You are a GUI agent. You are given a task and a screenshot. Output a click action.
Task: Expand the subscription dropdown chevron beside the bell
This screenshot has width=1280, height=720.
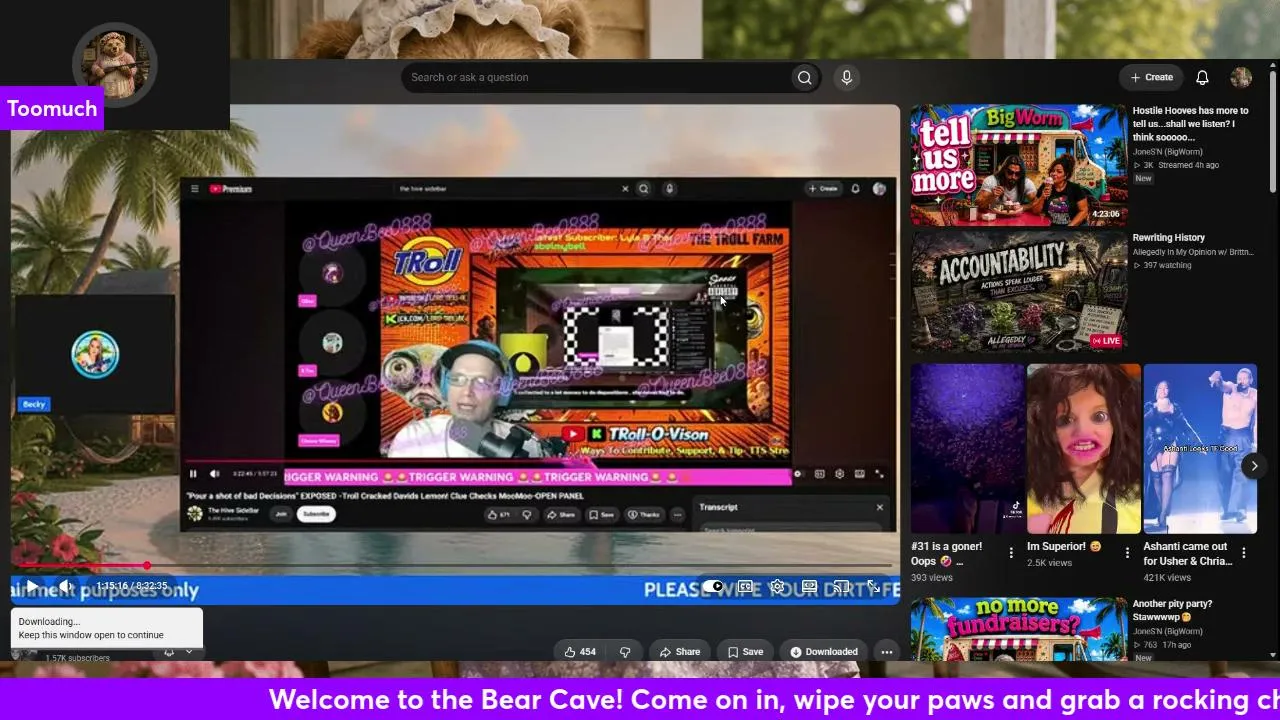tap(189, 653)
